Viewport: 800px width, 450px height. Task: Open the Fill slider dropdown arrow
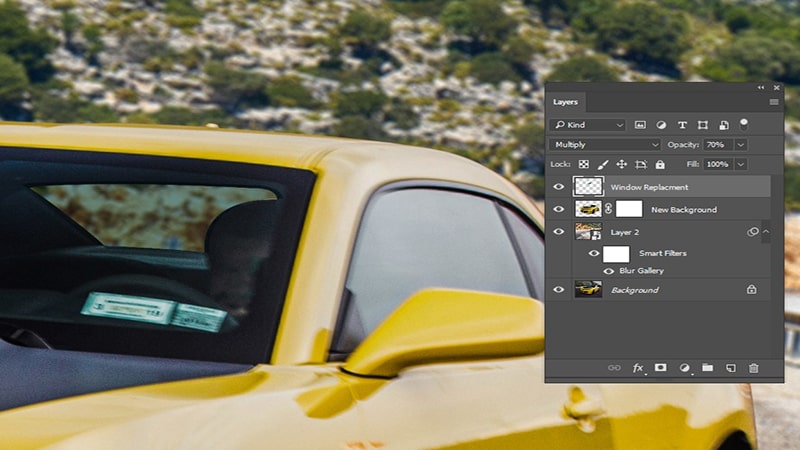741,164
